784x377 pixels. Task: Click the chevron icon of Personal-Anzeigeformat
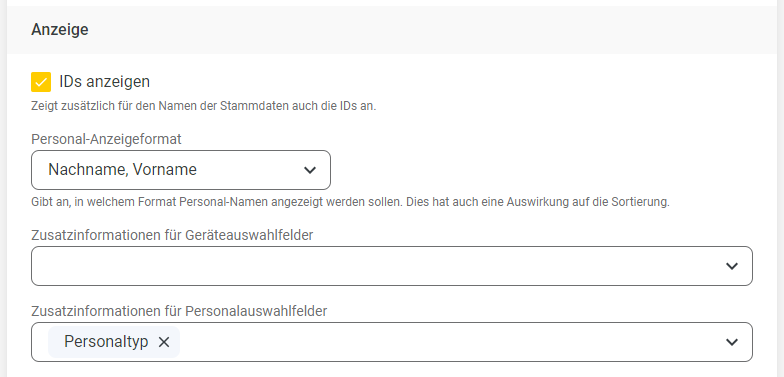310,170
